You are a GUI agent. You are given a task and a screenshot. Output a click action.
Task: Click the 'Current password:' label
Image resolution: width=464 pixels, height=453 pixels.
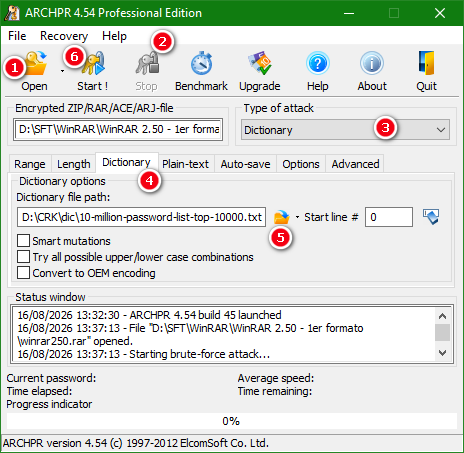pos(51,378)
